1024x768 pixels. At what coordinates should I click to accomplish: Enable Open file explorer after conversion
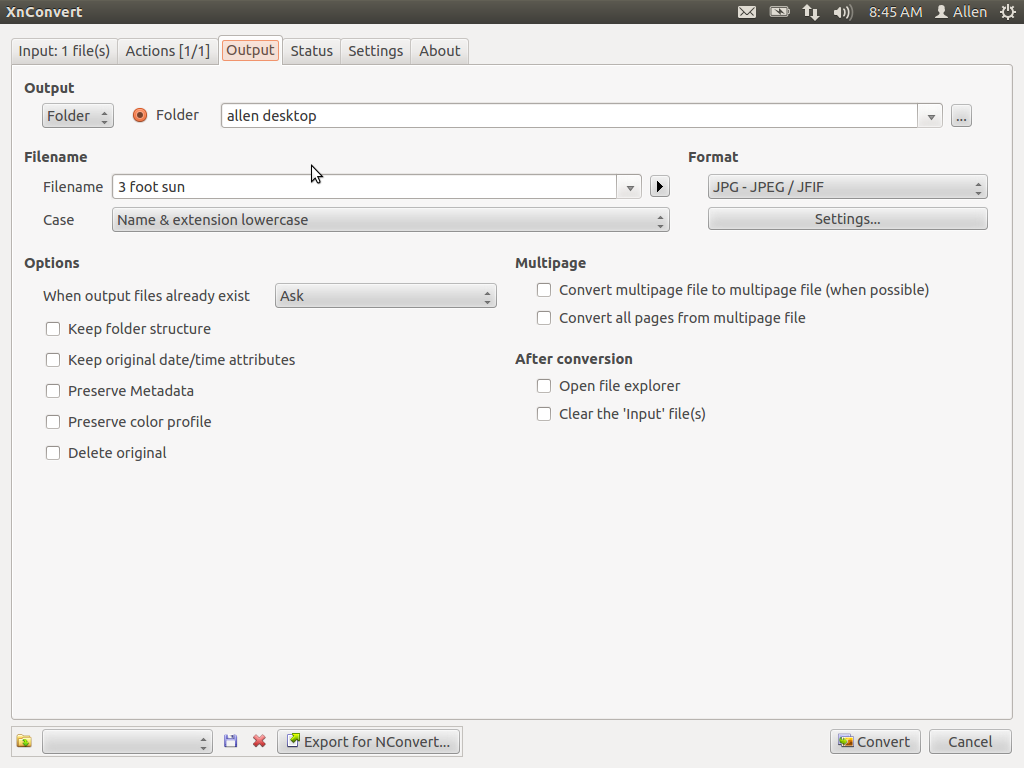(x=544, y=386)
